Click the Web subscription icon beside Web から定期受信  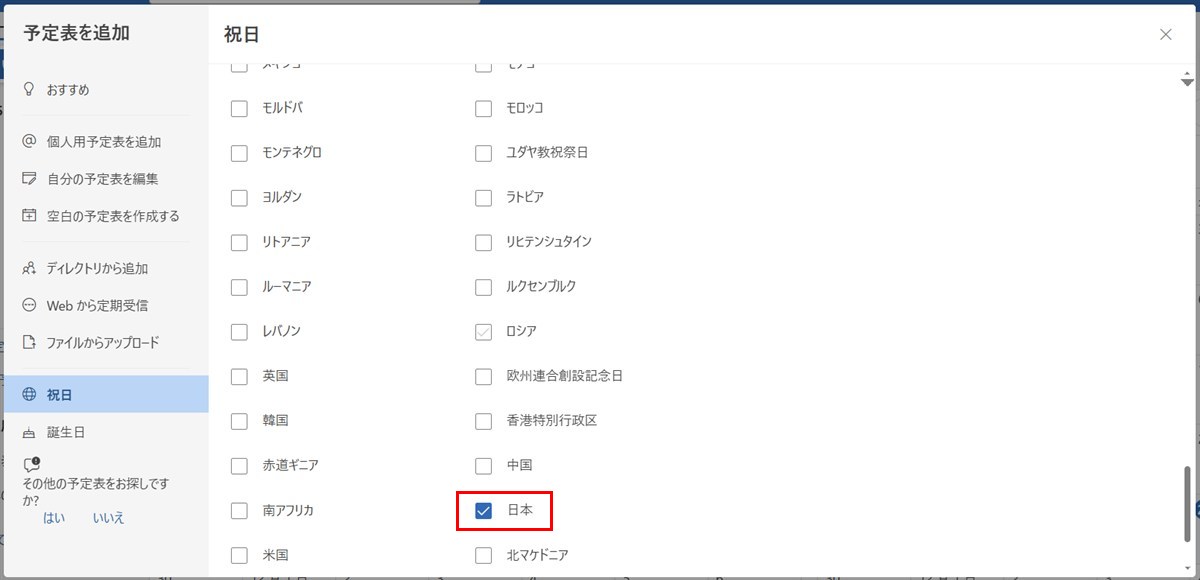point(29,305)
